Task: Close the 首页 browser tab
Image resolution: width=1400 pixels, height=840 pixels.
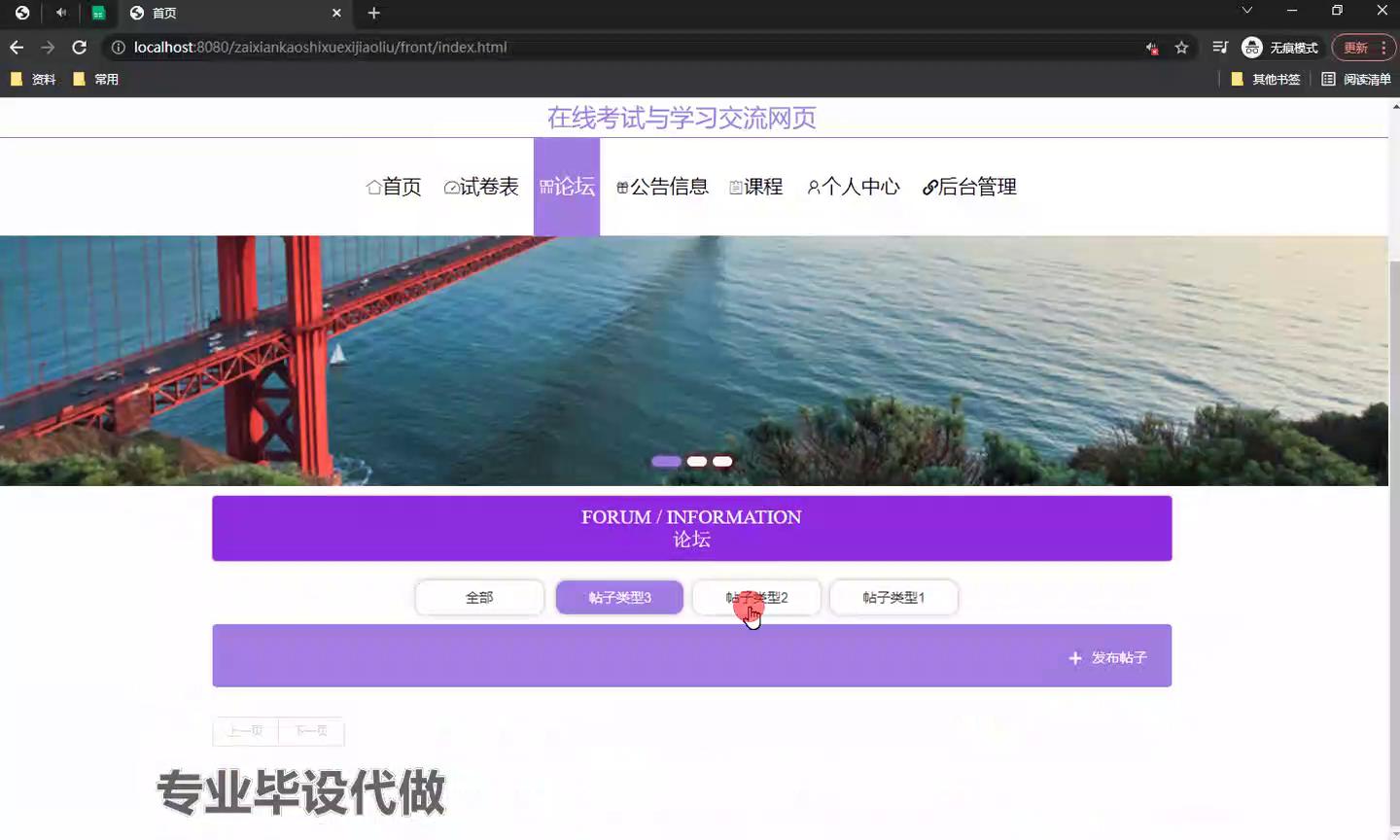Action: click(336, 14)
